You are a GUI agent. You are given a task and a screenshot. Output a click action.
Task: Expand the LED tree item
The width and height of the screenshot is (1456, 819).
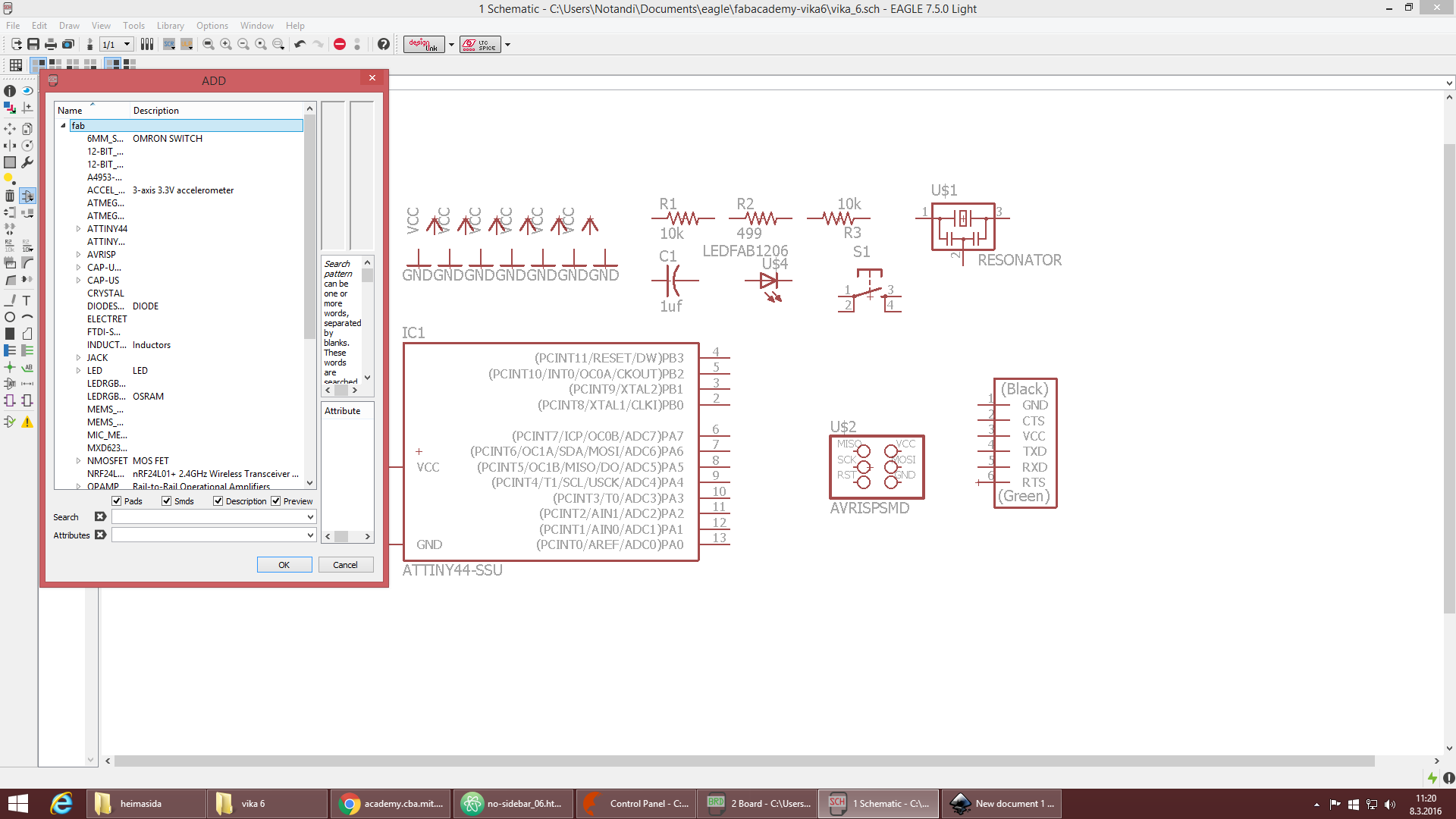78,370
